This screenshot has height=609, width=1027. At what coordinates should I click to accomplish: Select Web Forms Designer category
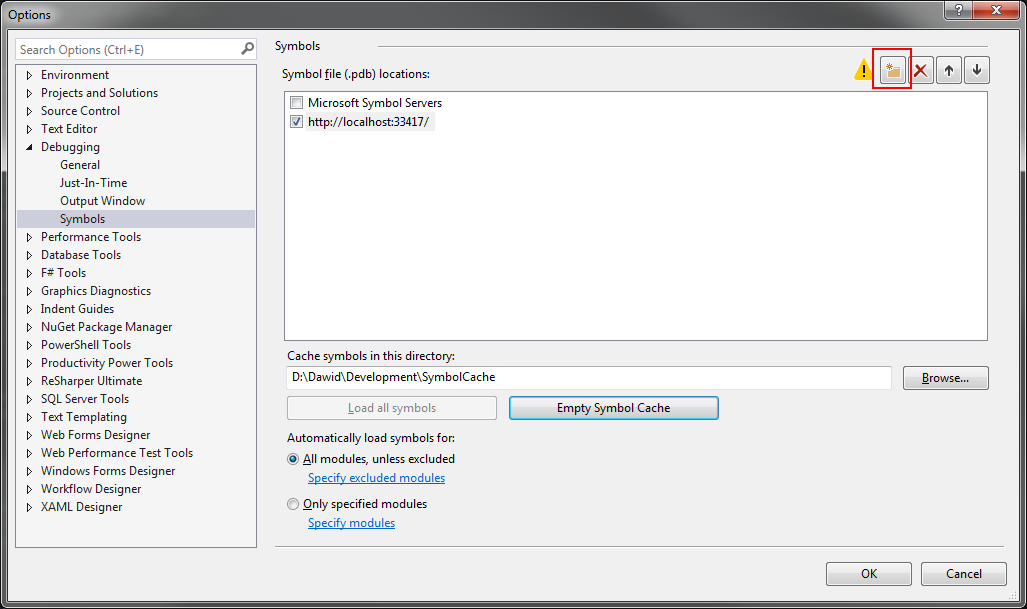(96, 435)
